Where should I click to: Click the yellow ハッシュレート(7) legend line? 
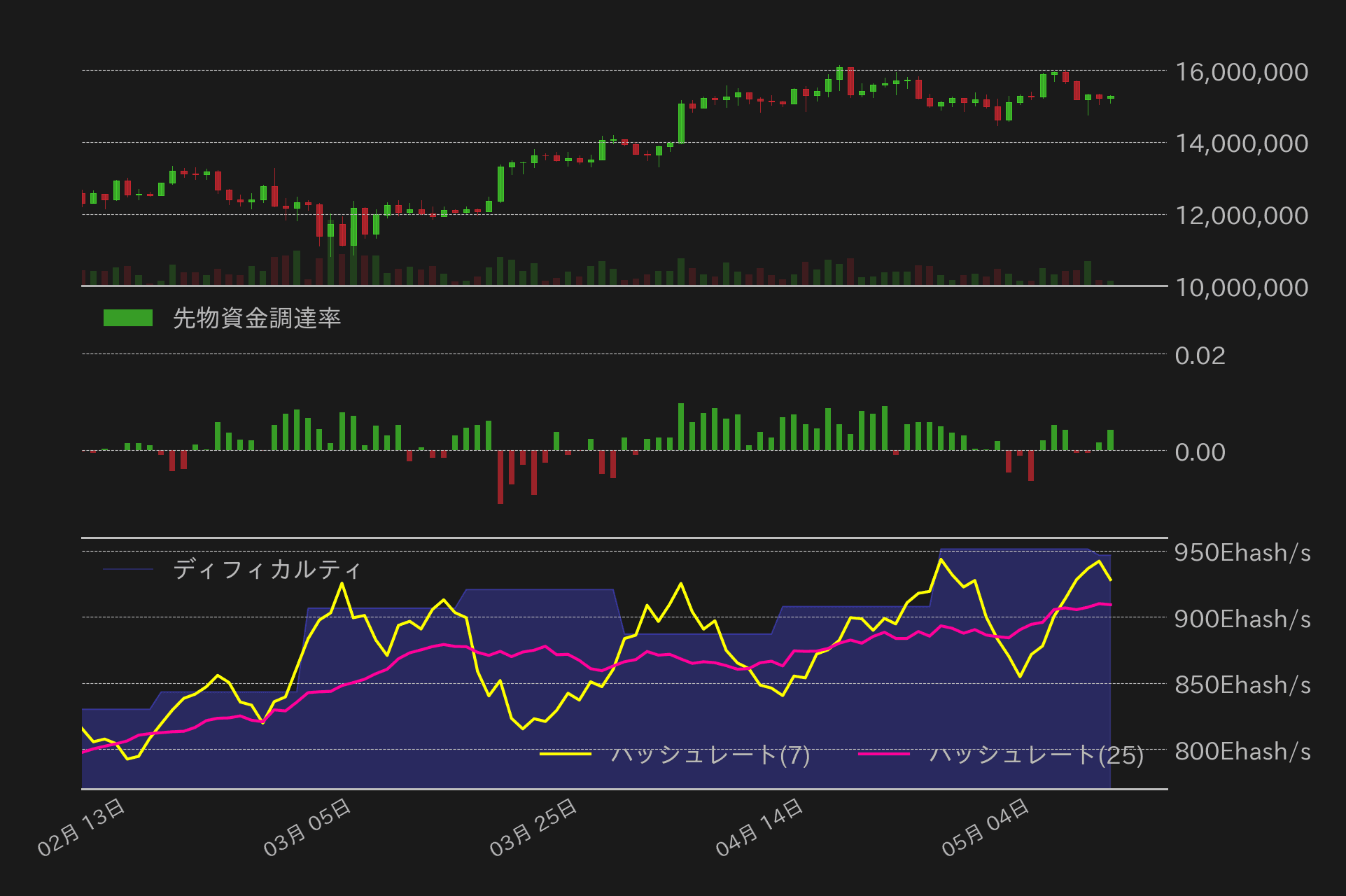point(565,754)
